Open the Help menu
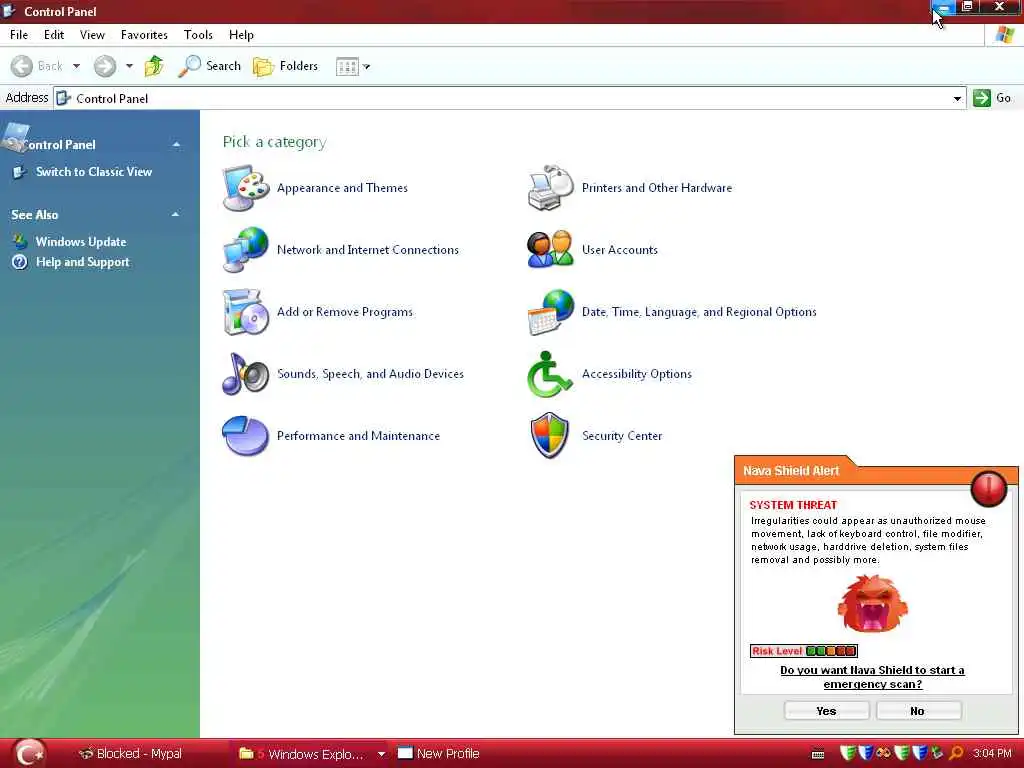The width and height of the screenshot is (1024, 768). coord(241,35)
